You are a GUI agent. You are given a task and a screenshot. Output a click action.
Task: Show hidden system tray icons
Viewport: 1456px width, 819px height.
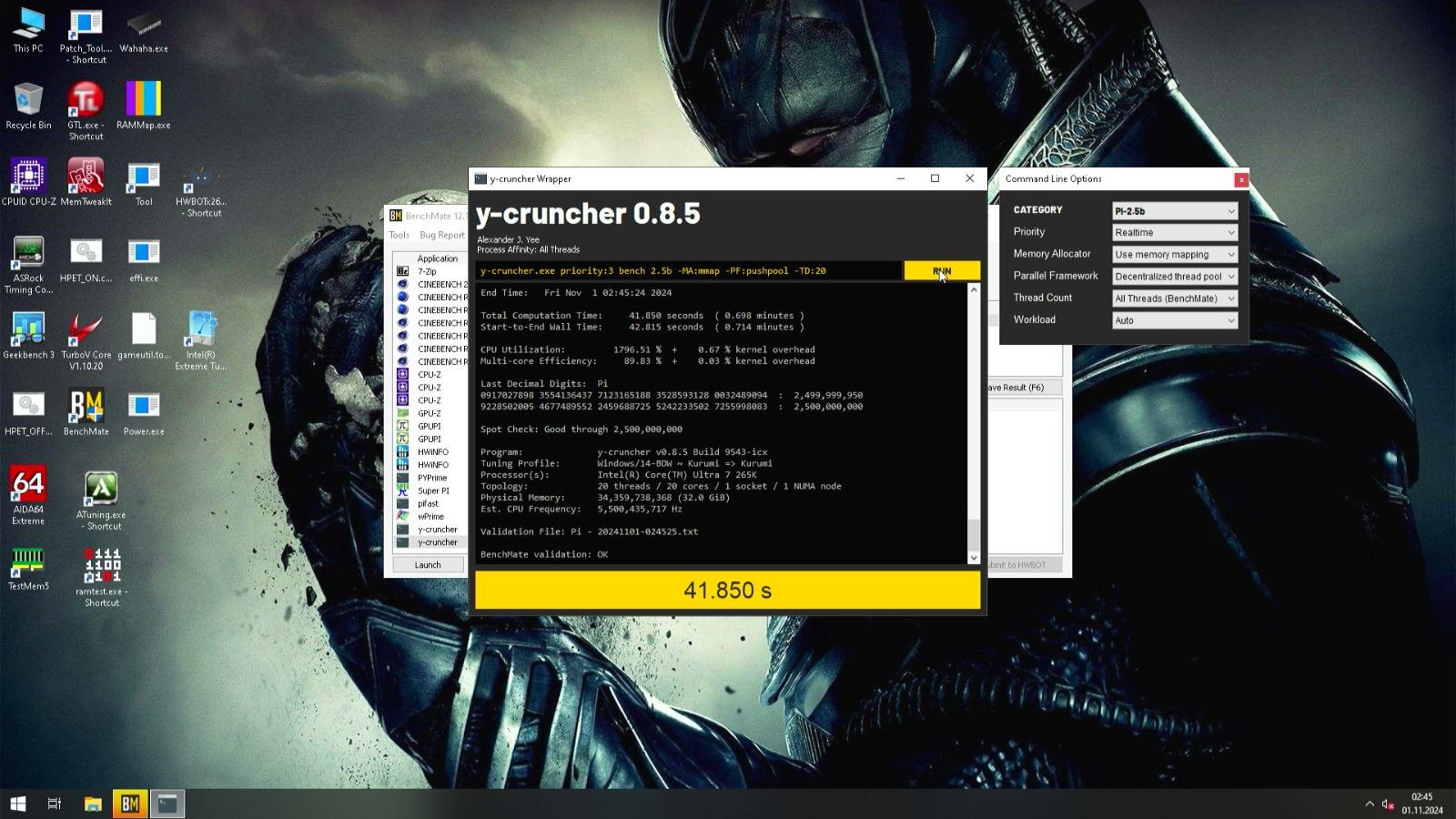[x=1369, y=804]
